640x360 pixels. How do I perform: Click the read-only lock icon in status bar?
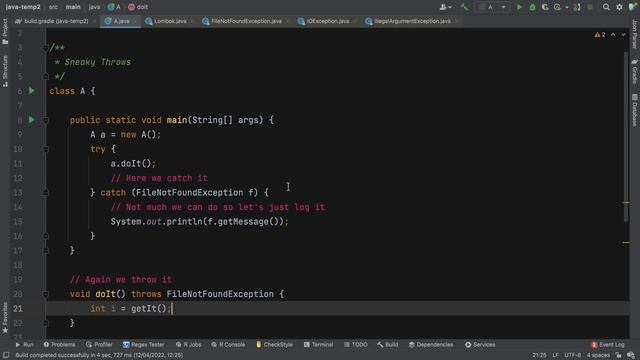tap(618, 356)
